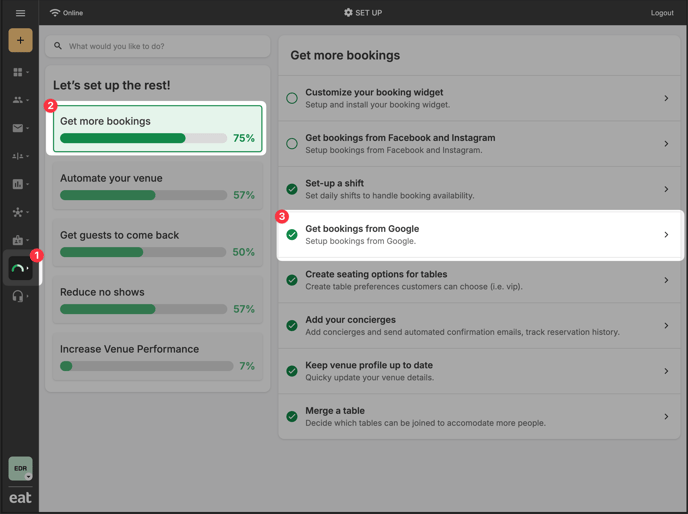This screenshot has width=688, height=514.
Task: Click the '7%' value on Increase Venue Performance
Action: (x=247, y=366)
